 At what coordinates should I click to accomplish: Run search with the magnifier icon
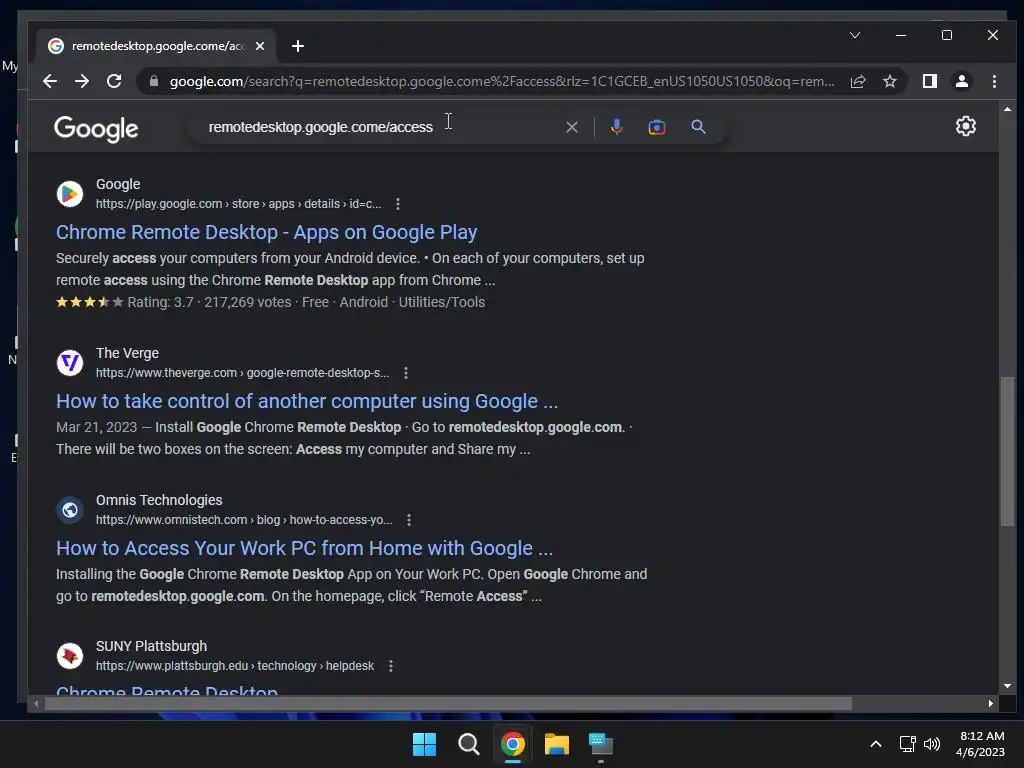click(698, 127)
